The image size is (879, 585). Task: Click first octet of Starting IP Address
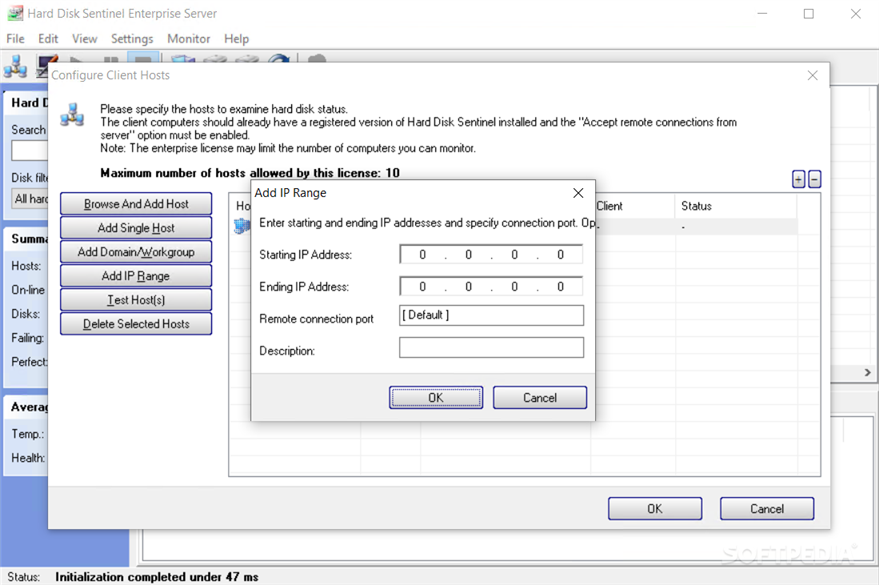[423, 255]
